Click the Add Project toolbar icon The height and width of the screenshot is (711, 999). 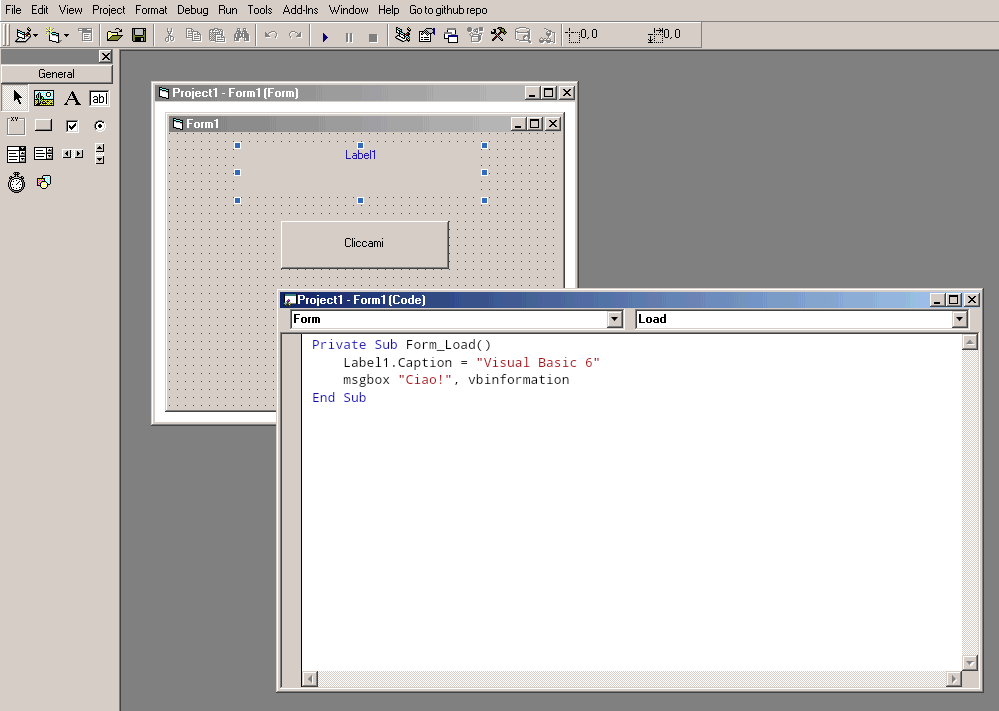pos(22,35)
